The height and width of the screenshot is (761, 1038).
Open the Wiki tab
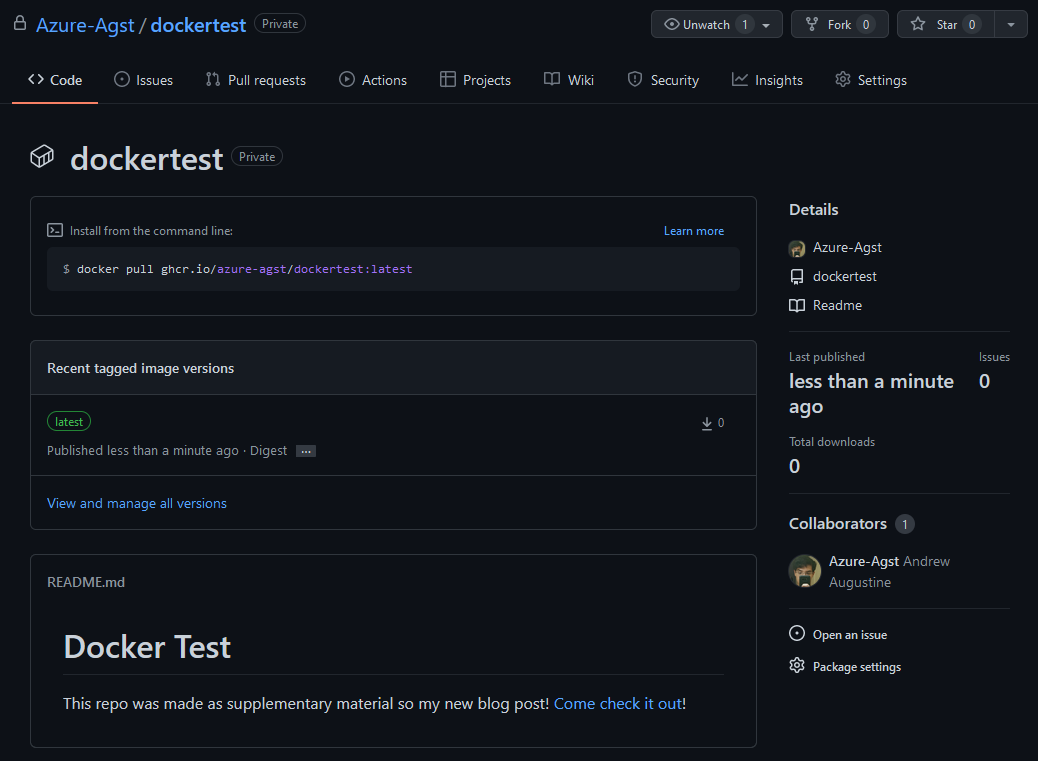[569, 80]
